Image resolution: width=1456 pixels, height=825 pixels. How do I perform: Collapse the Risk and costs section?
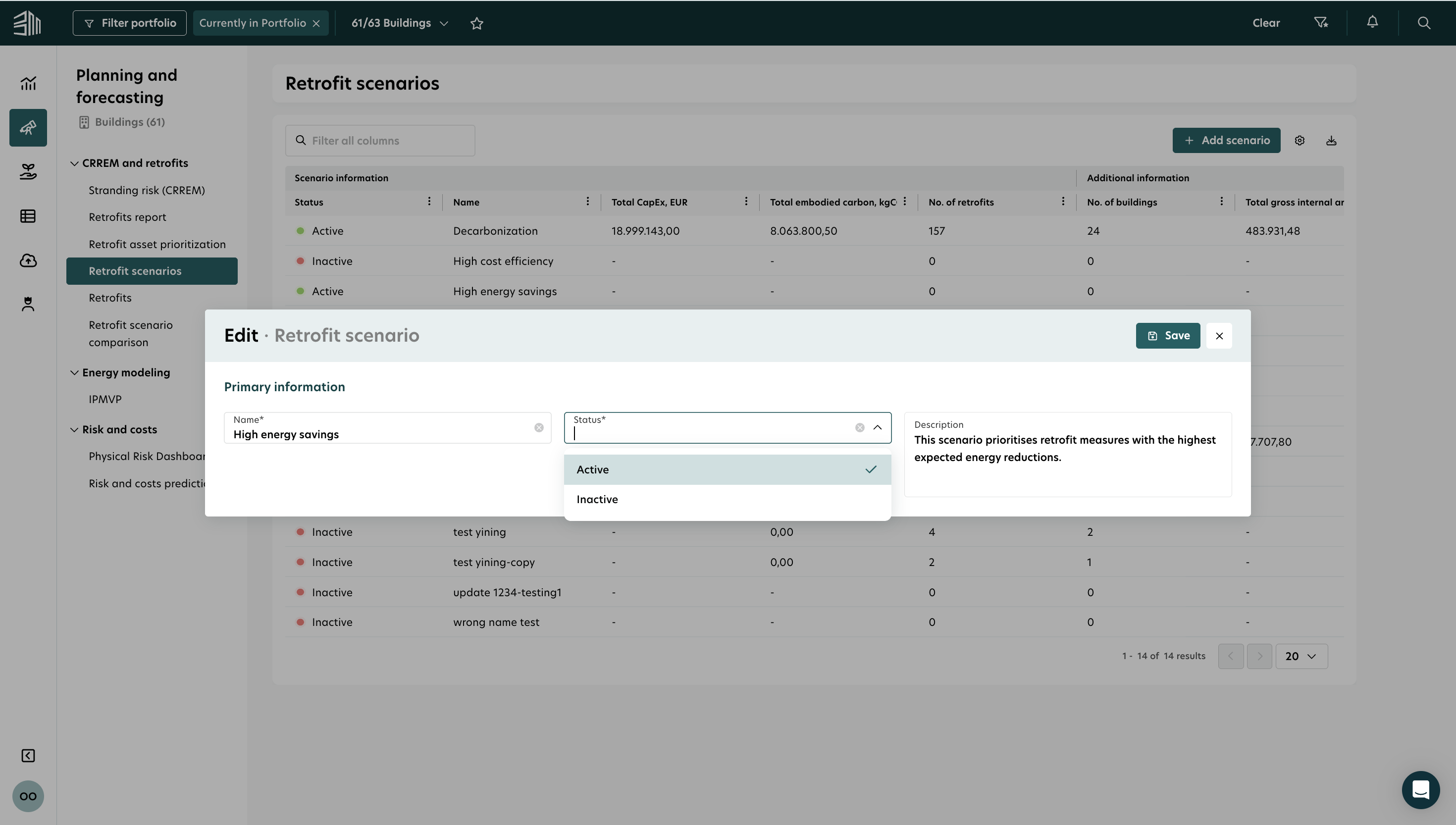tap(74, 430)
